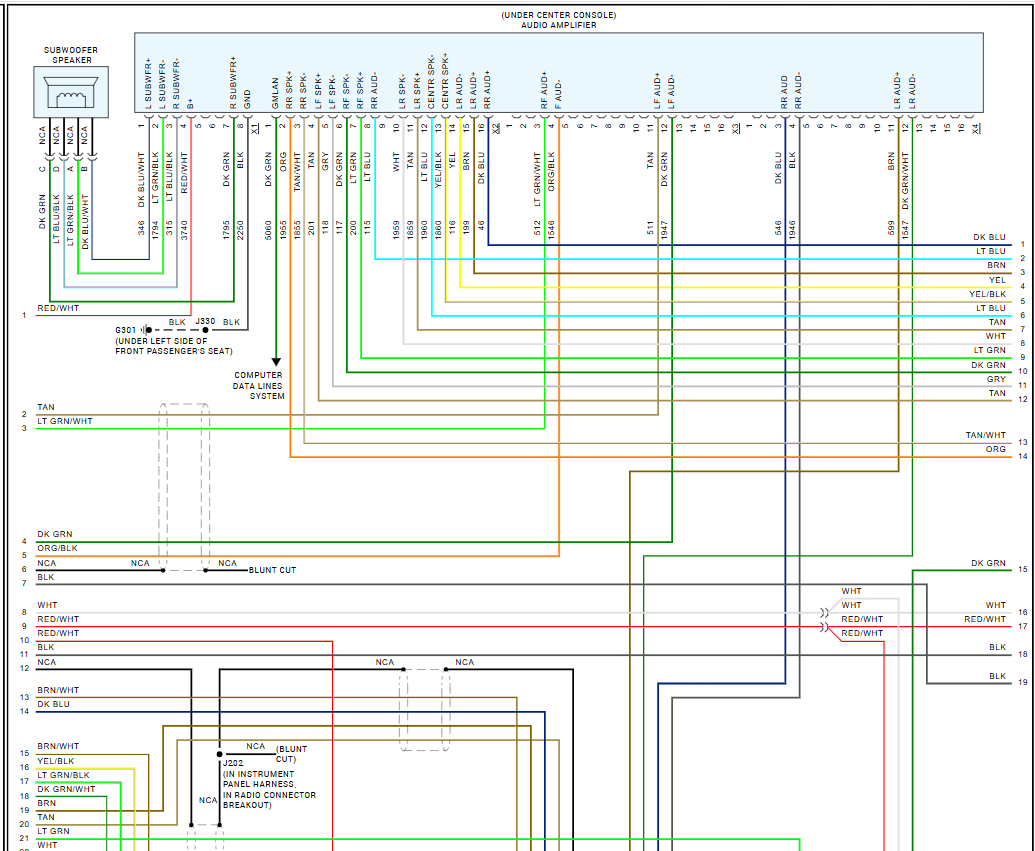
Task: Click the arrow above Computer Data Lines
Action: [276, 360]
